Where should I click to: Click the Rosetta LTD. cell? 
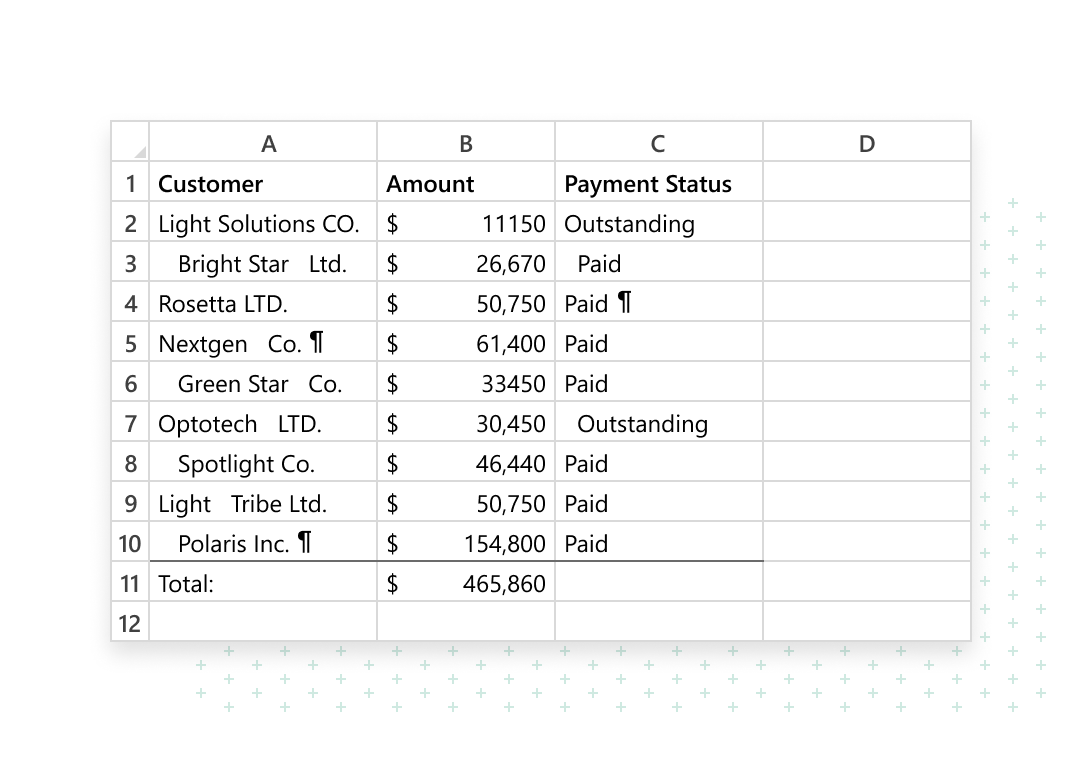click(x=263, y=304)
